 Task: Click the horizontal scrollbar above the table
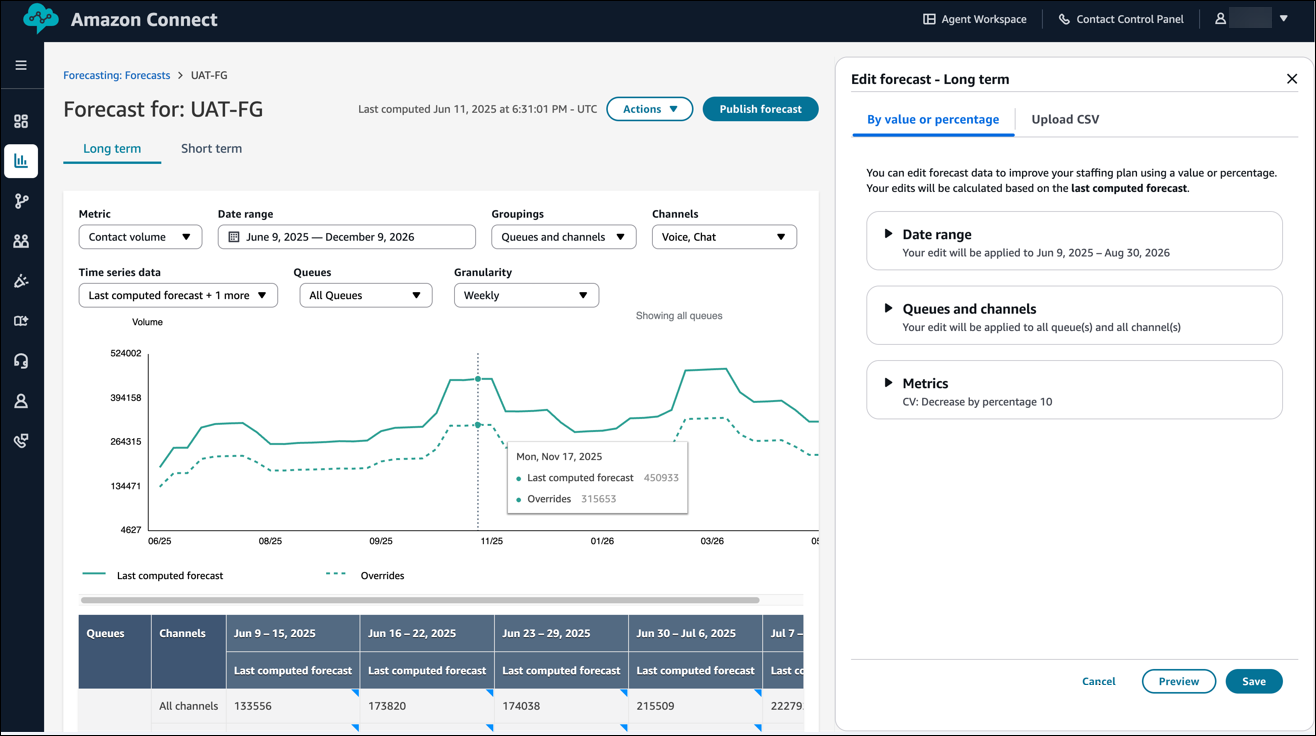click(x=420, y=600)
